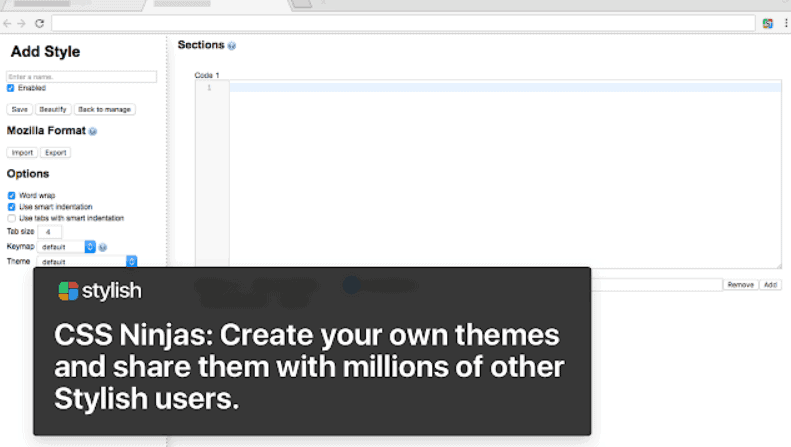Image resolution: width=791 pixels, height=447 pixels.
Task: Click the Add button
Action: click(770, 285)
